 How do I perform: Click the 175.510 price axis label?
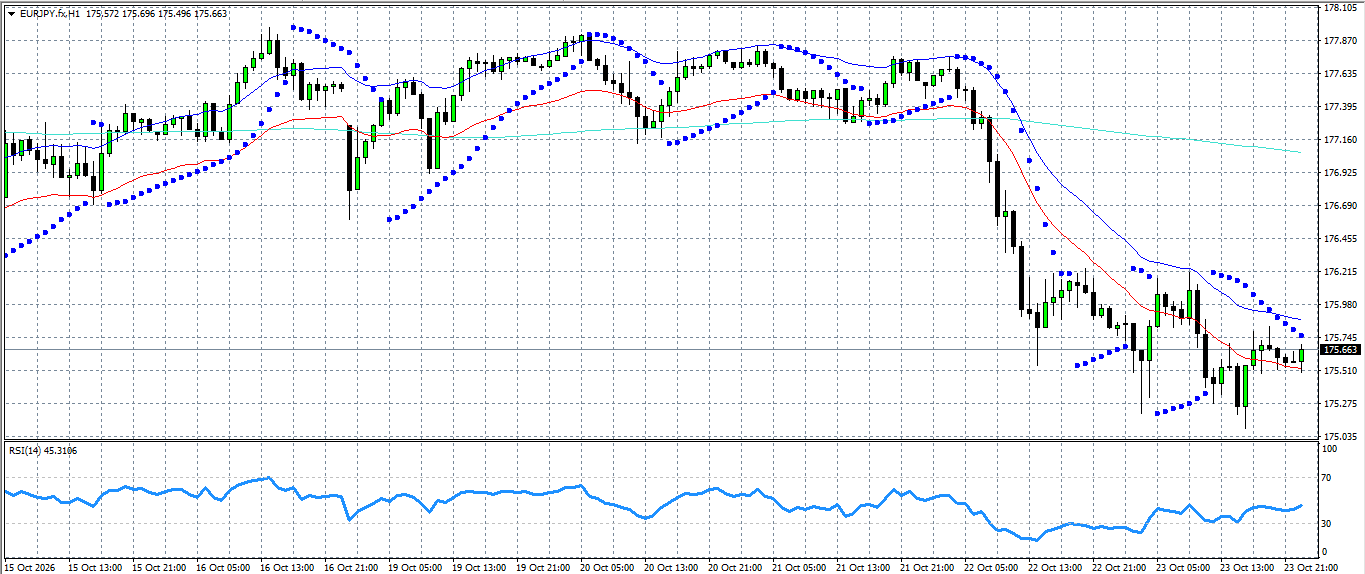1339,371
